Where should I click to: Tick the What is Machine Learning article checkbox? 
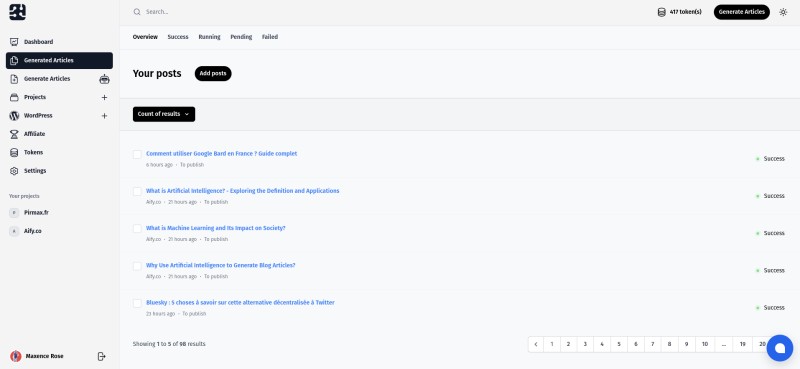[137, 229]
